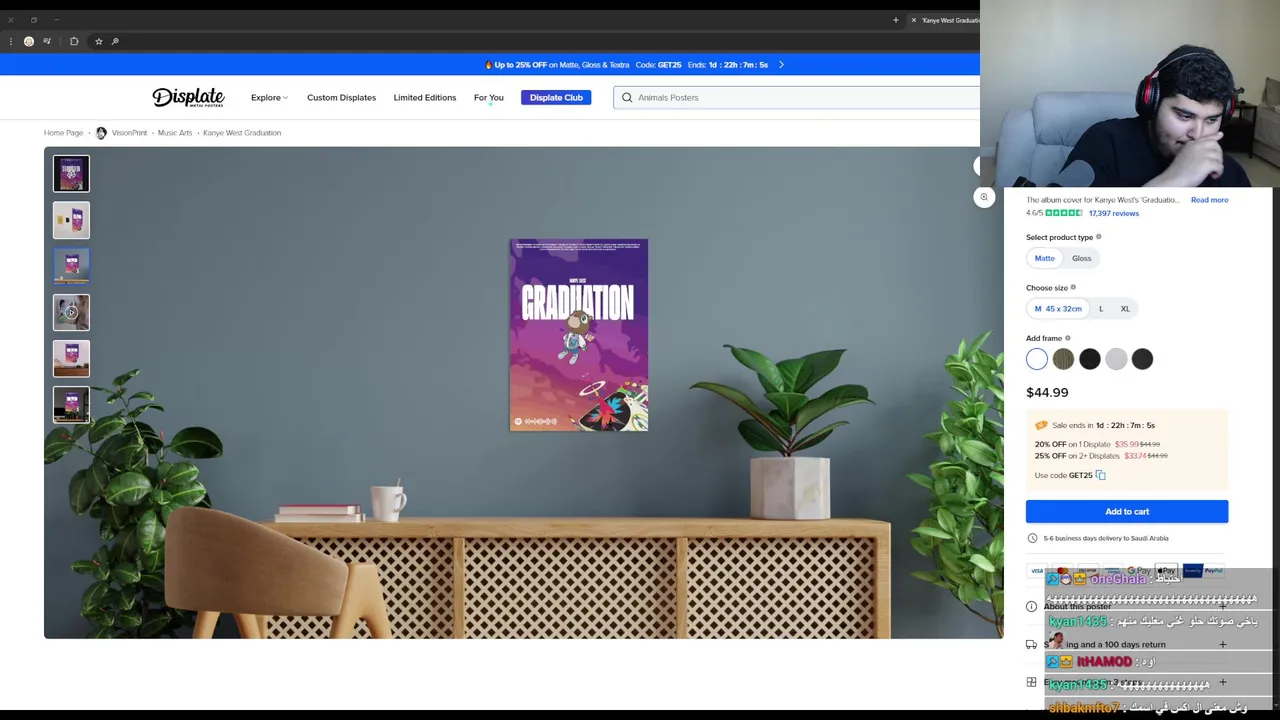Copy the GET25 code with copy icon

(1100, 475)
